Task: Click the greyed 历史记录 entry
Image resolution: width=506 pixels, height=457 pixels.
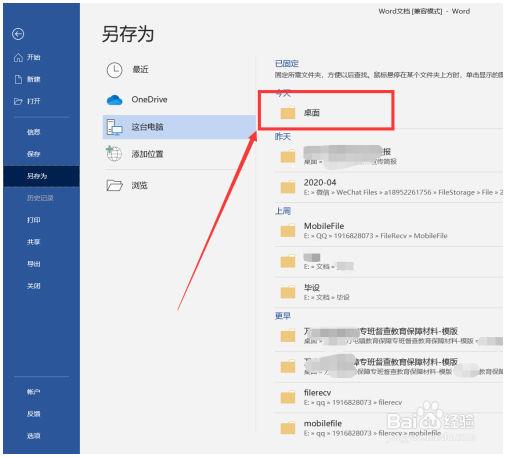Action: pos(40,198)
